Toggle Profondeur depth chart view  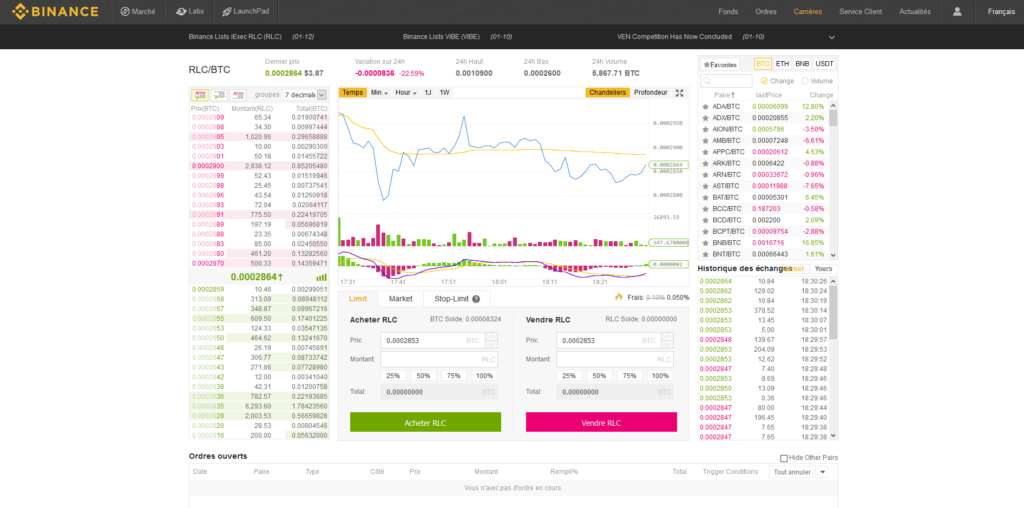(650, 93)
